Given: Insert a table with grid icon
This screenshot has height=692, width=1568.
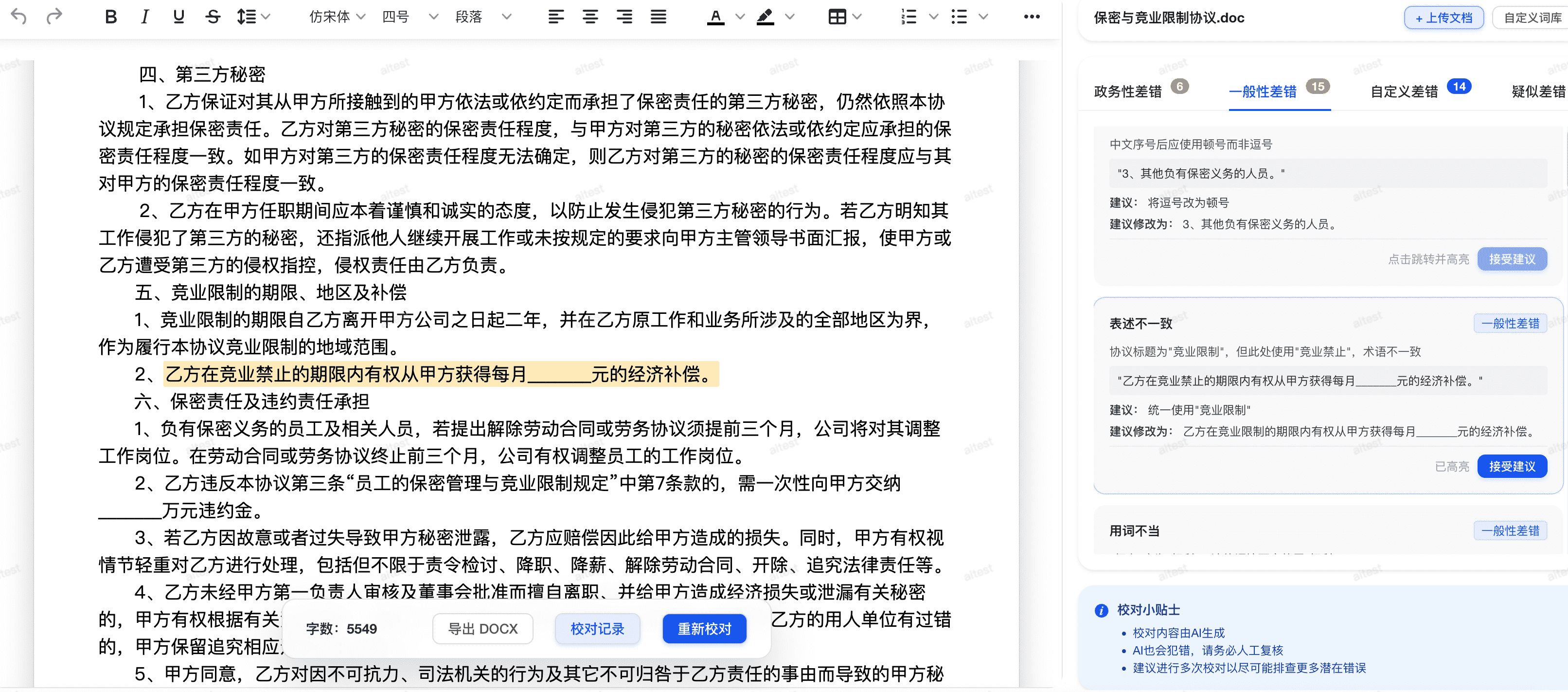Looking at the screenshot, I should 837,17.
